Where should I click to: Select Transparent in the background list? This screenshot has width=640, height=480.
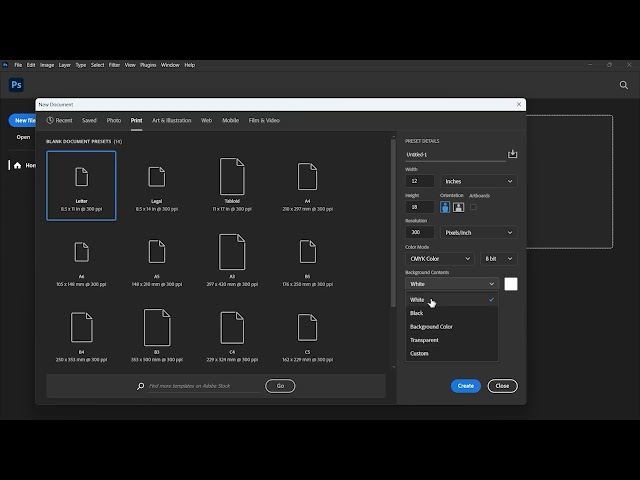tap(451, 340)
